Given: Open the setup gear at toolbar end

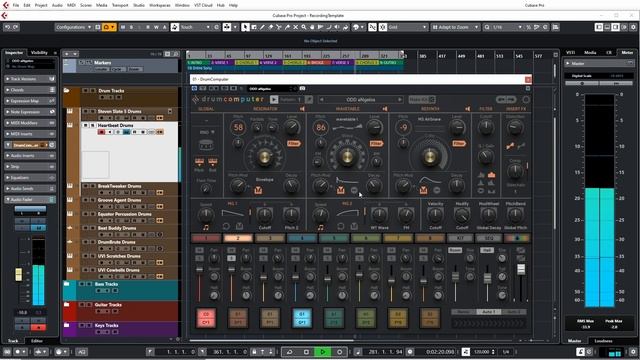Looking at the screenshot, I should (633, 27).
